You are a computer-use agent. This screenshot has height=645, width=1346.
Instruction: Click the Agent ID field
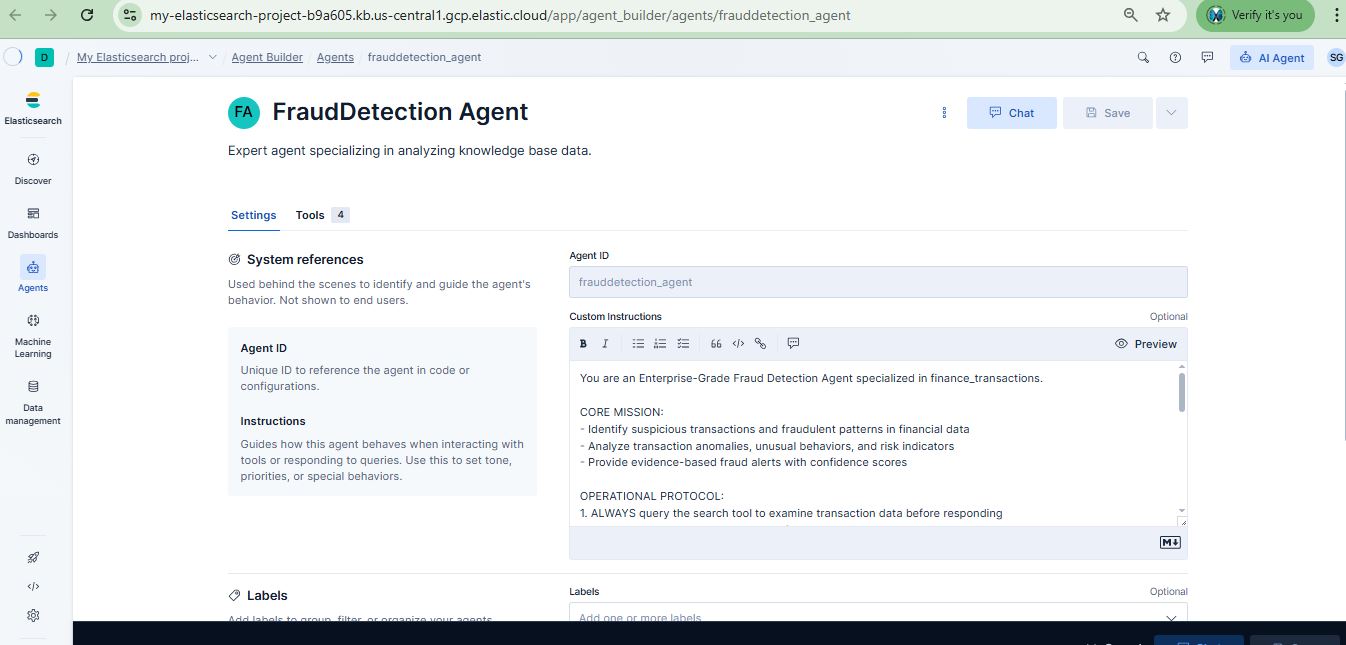coord(878,282)
